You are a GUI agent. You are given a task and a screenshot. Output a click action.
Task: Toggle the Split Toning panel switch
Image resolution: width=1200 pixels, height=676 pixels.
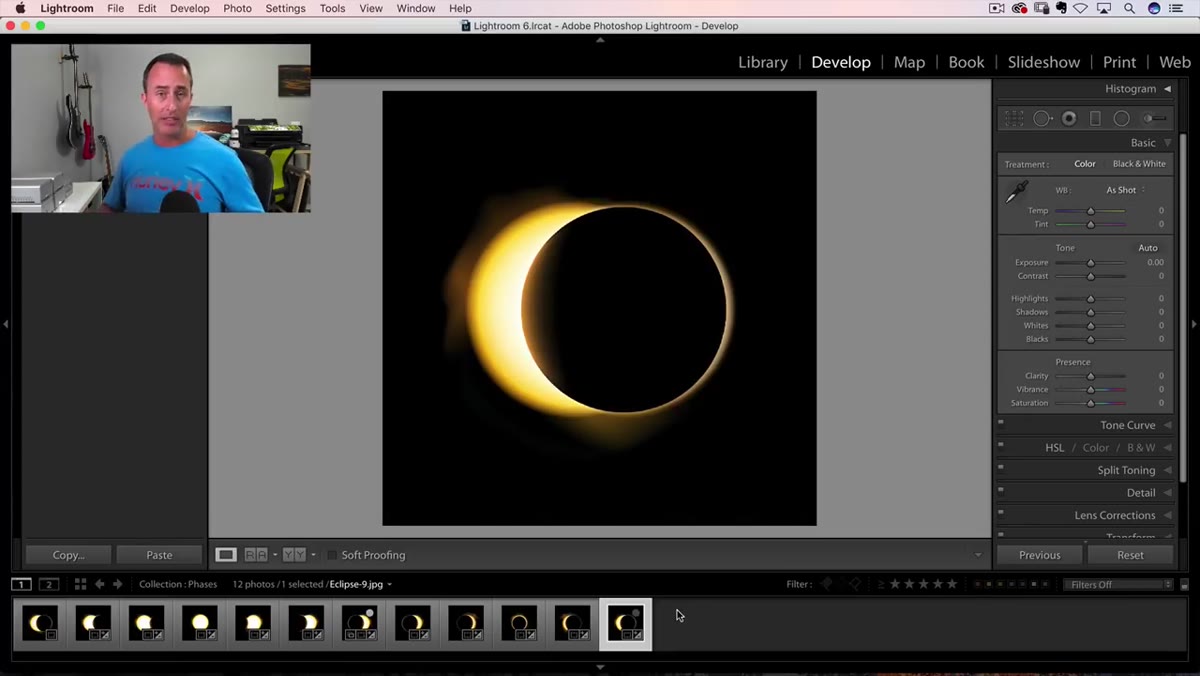(x=1001, y=468)
